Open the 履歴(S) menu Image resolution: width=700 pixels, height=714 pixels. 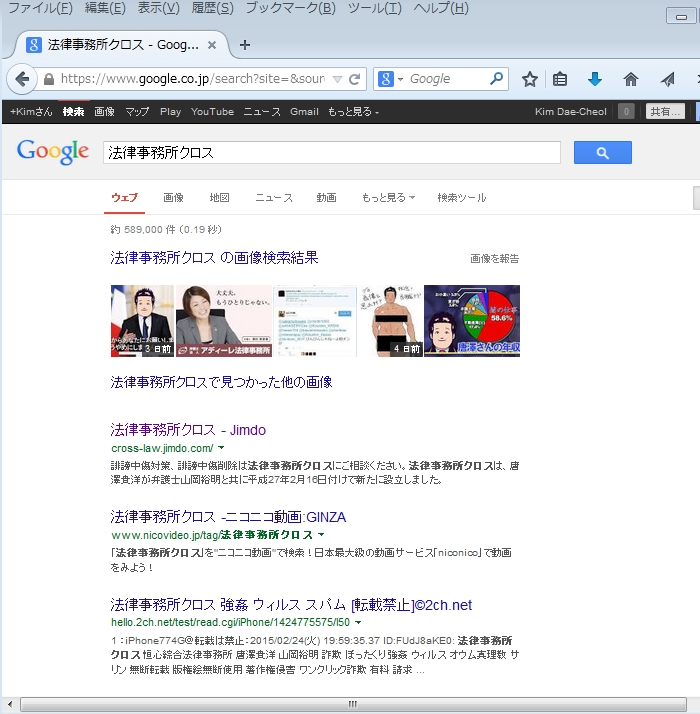(x=212, y=8)
